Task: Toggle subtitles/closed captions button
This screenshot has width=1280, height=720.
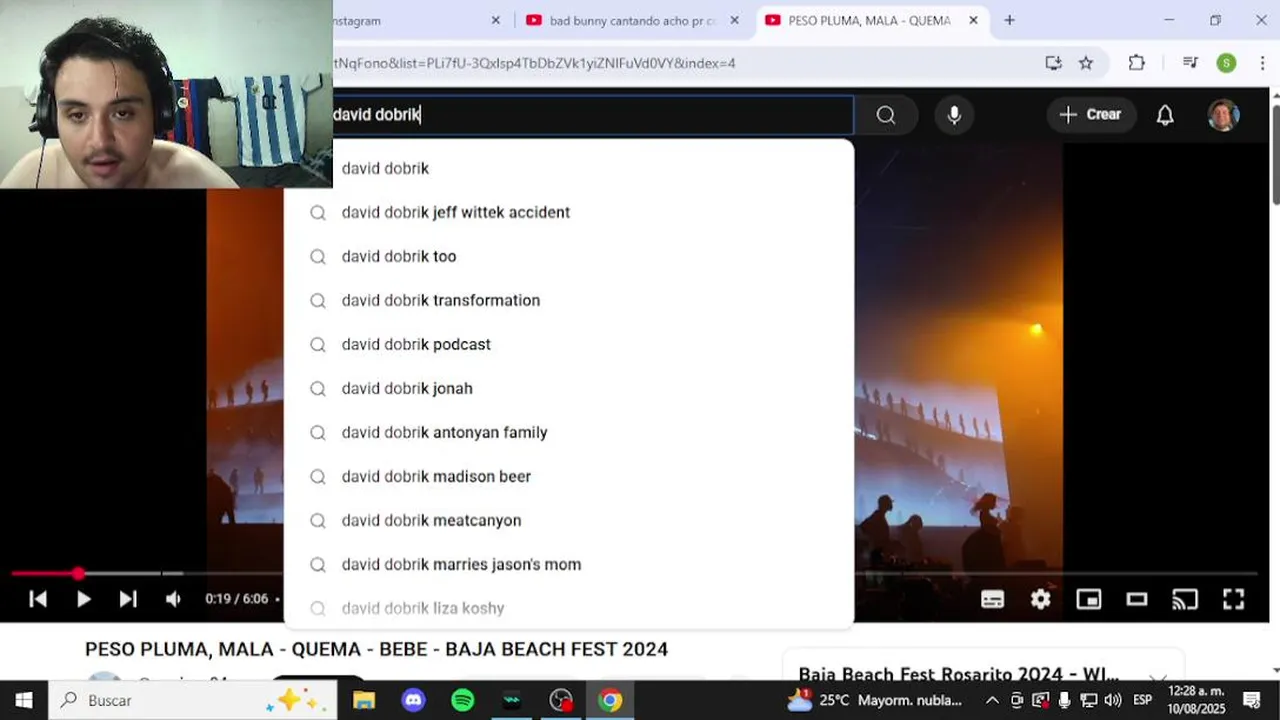Action: (992, 599)
